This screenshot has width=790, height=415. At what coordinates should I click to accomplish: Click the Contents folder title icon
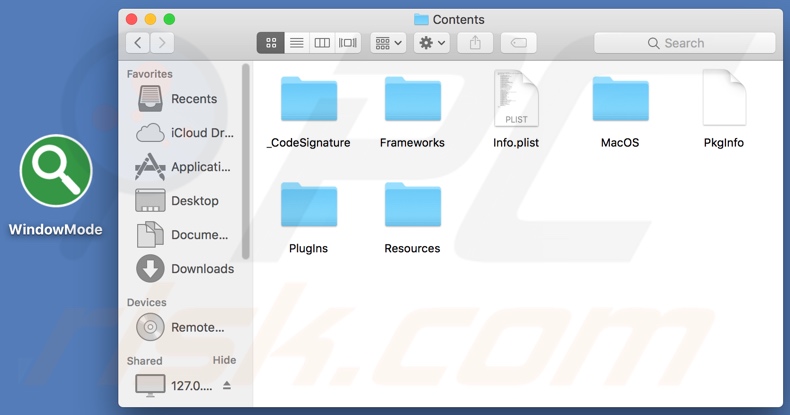click(x=421, y=20)
